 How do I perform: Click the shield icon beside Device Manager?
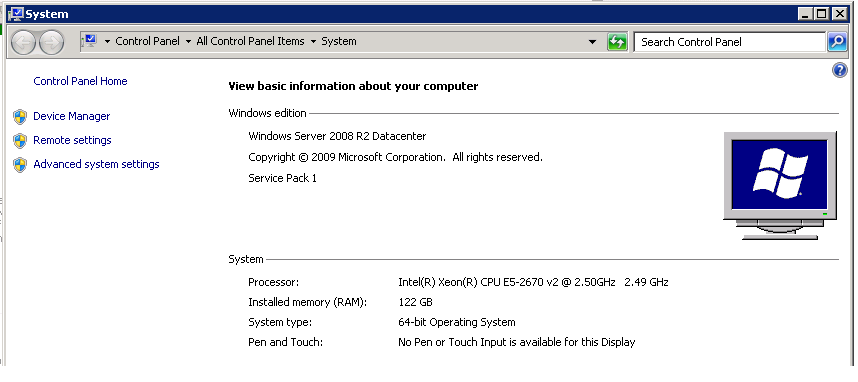coord(20,117)
